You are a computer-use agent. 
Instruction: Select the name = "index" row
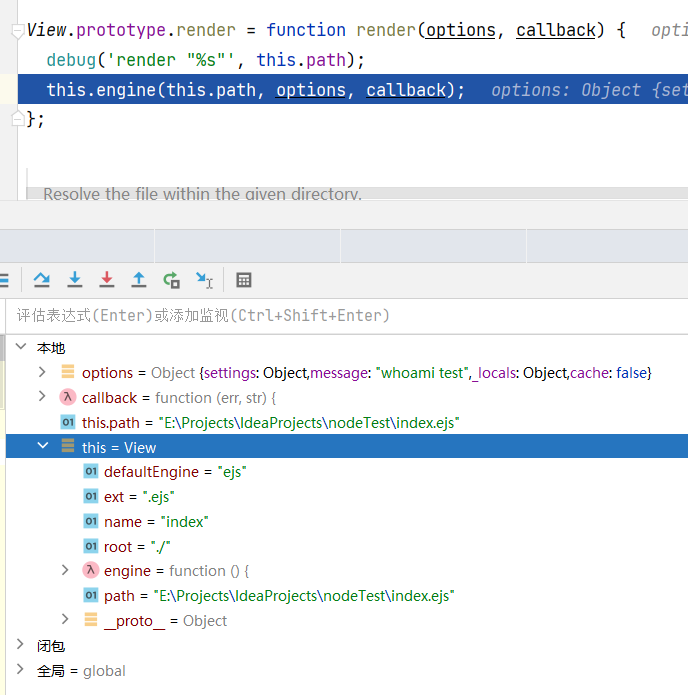pos(347,522)
